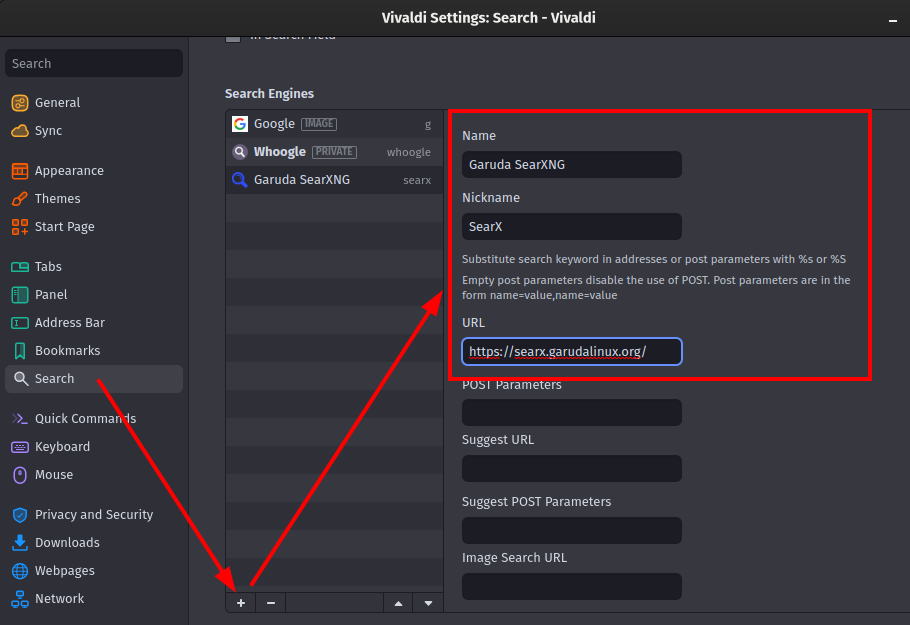Select the Mouse settings icon
This screenshot has width=910, height=625.
coord(20,475)
